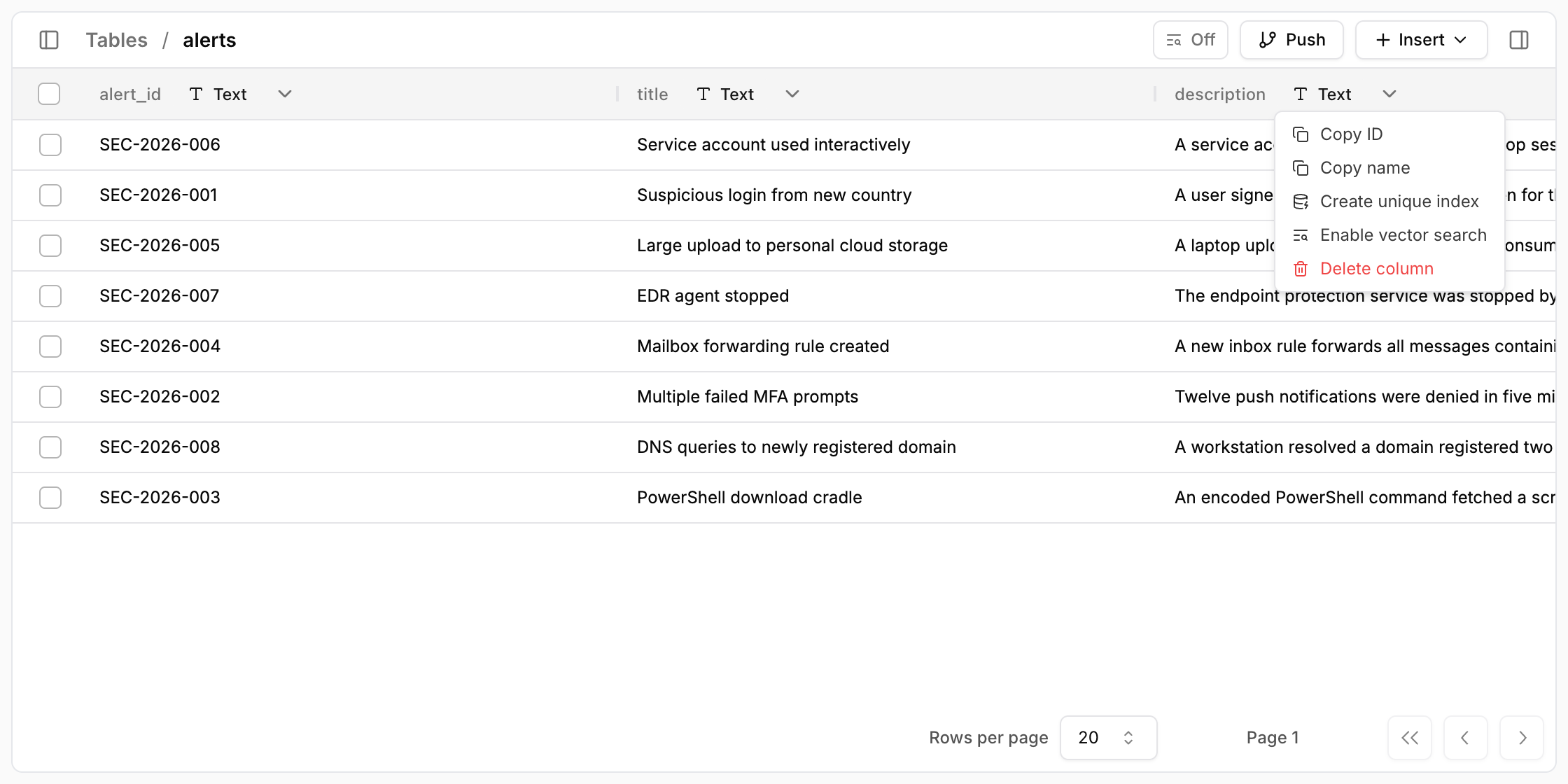Click the 'alerts' breadcrumb title
Viewport: 1568px width, 784px height.
209,40
